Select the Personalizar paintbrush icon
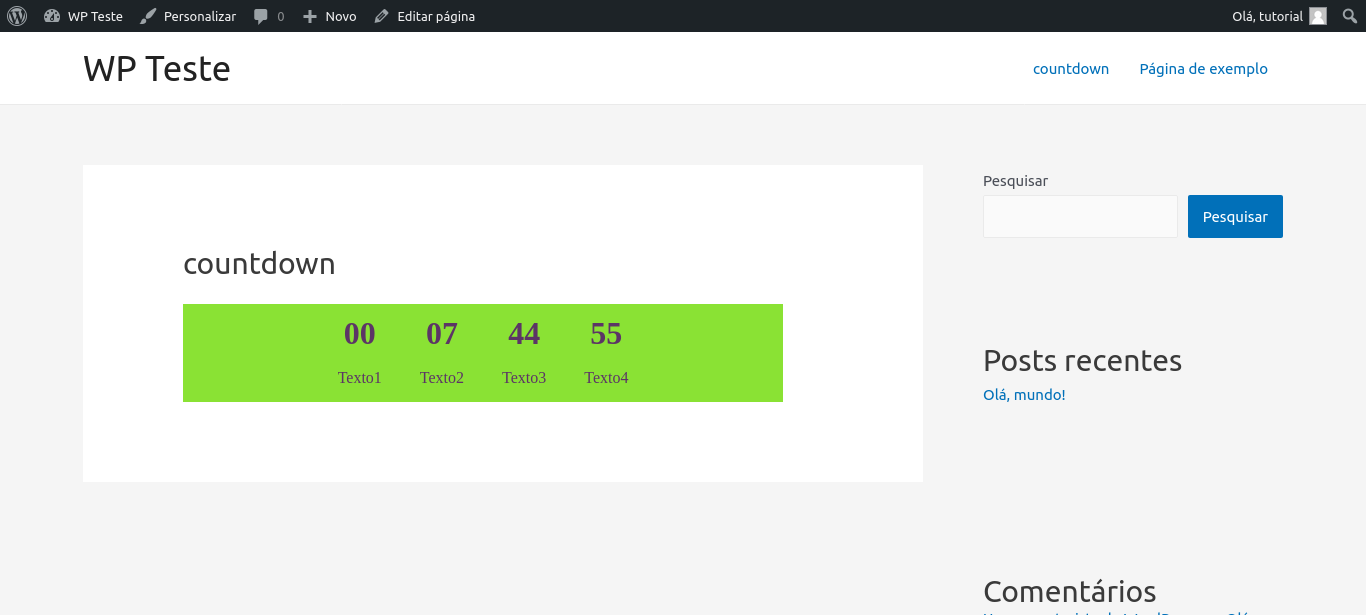 tap(146, 16)
